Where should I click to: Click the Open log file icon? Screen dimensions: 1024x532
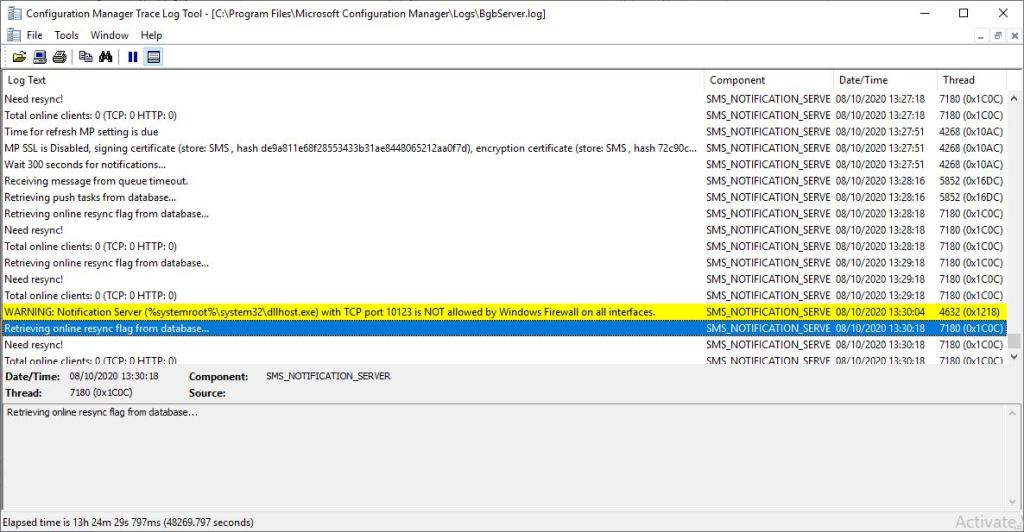(19, 57)
